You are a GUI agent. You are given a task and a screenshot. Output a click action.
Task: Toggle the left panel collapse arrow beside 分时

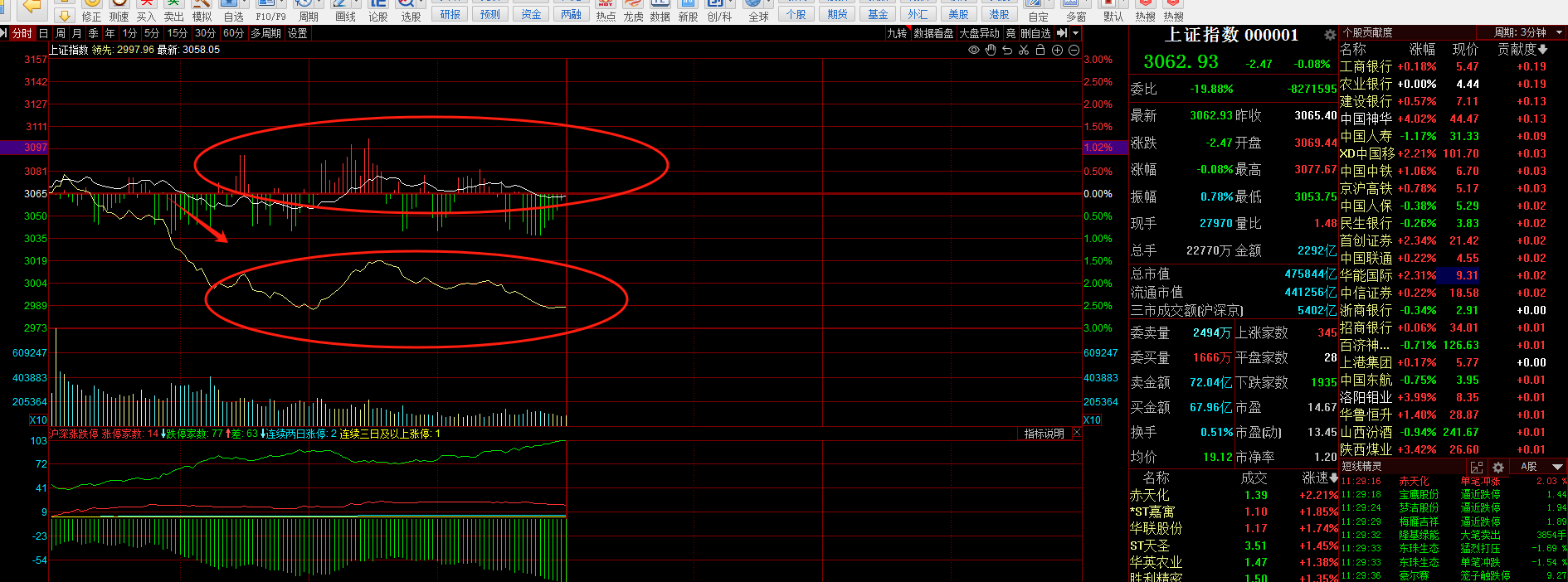tap(3, 33)
